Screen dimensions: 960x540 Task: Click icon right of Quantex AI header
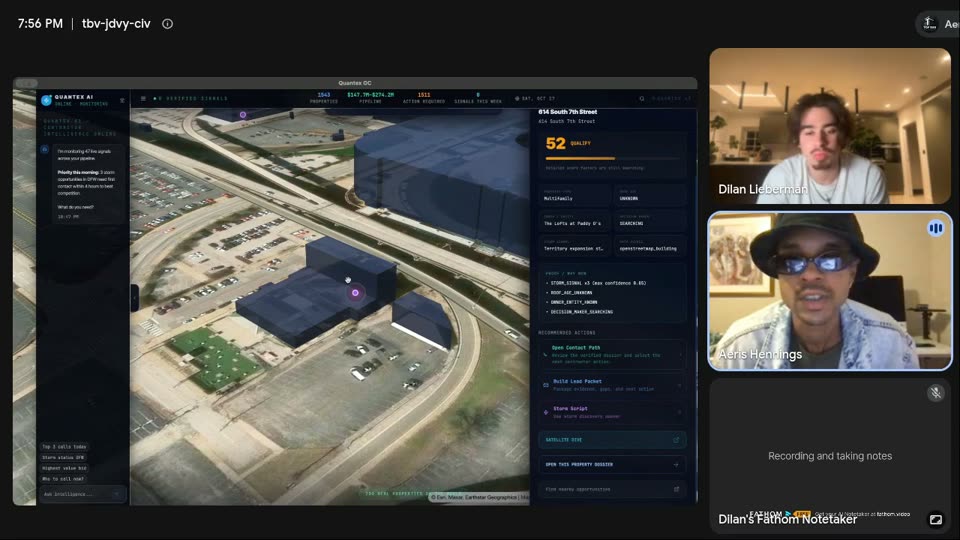tap(122, 100)
